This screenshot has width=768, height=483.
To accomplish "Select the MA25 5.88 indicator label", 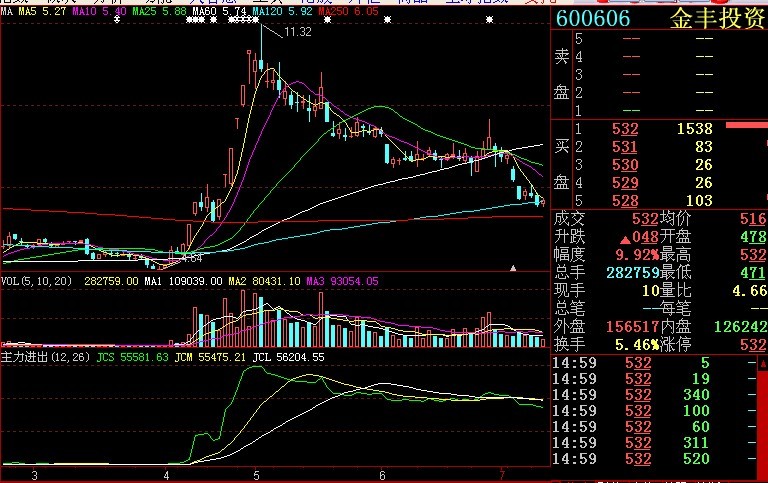I will [160, 11].
